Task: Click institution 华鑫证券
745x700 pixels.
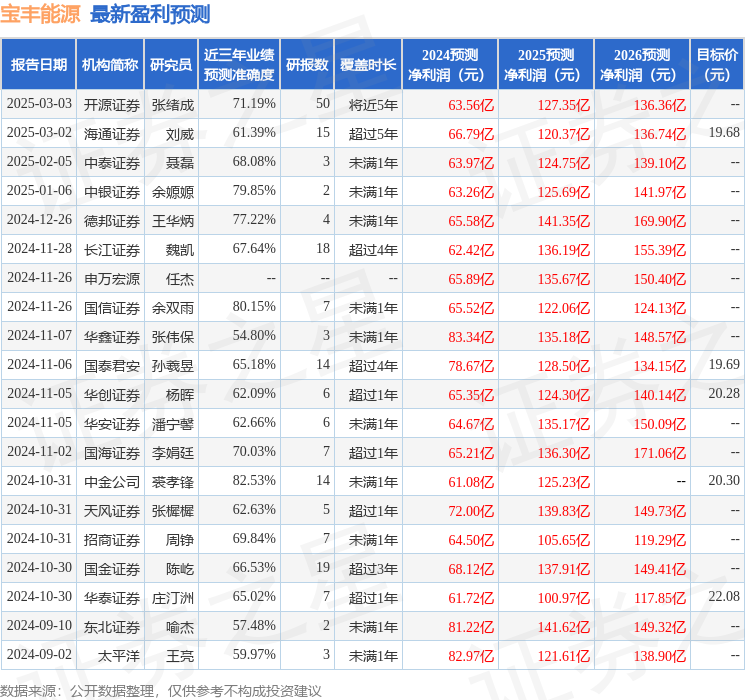Action: tap(112, 337)
